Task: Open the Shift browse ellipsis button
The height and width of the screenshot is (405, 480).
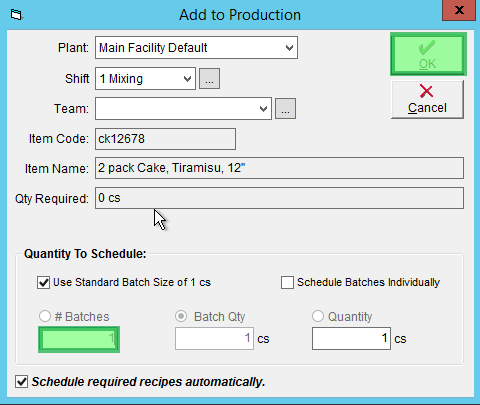Action: point(209,79)
